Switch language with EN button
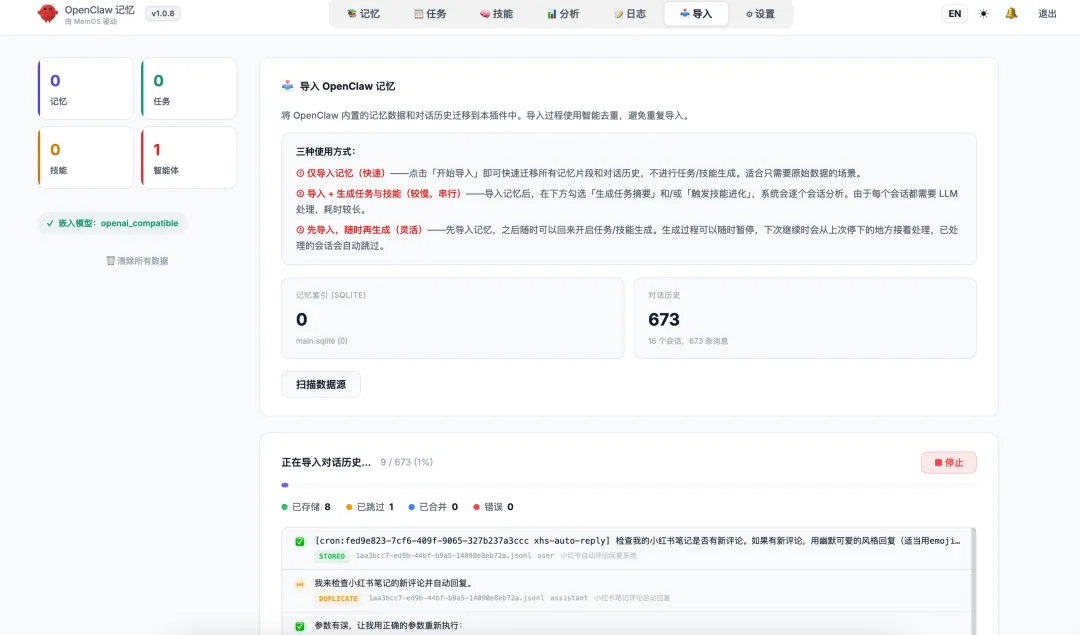 coord(954,14)
